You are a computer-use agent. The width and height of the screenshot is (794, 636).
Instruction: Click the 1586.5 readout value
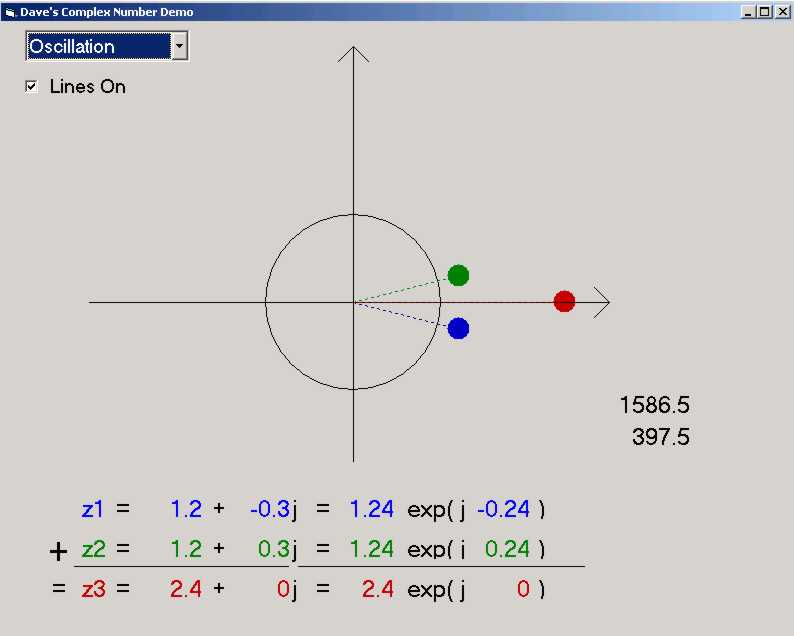click(x=654, y=405)
